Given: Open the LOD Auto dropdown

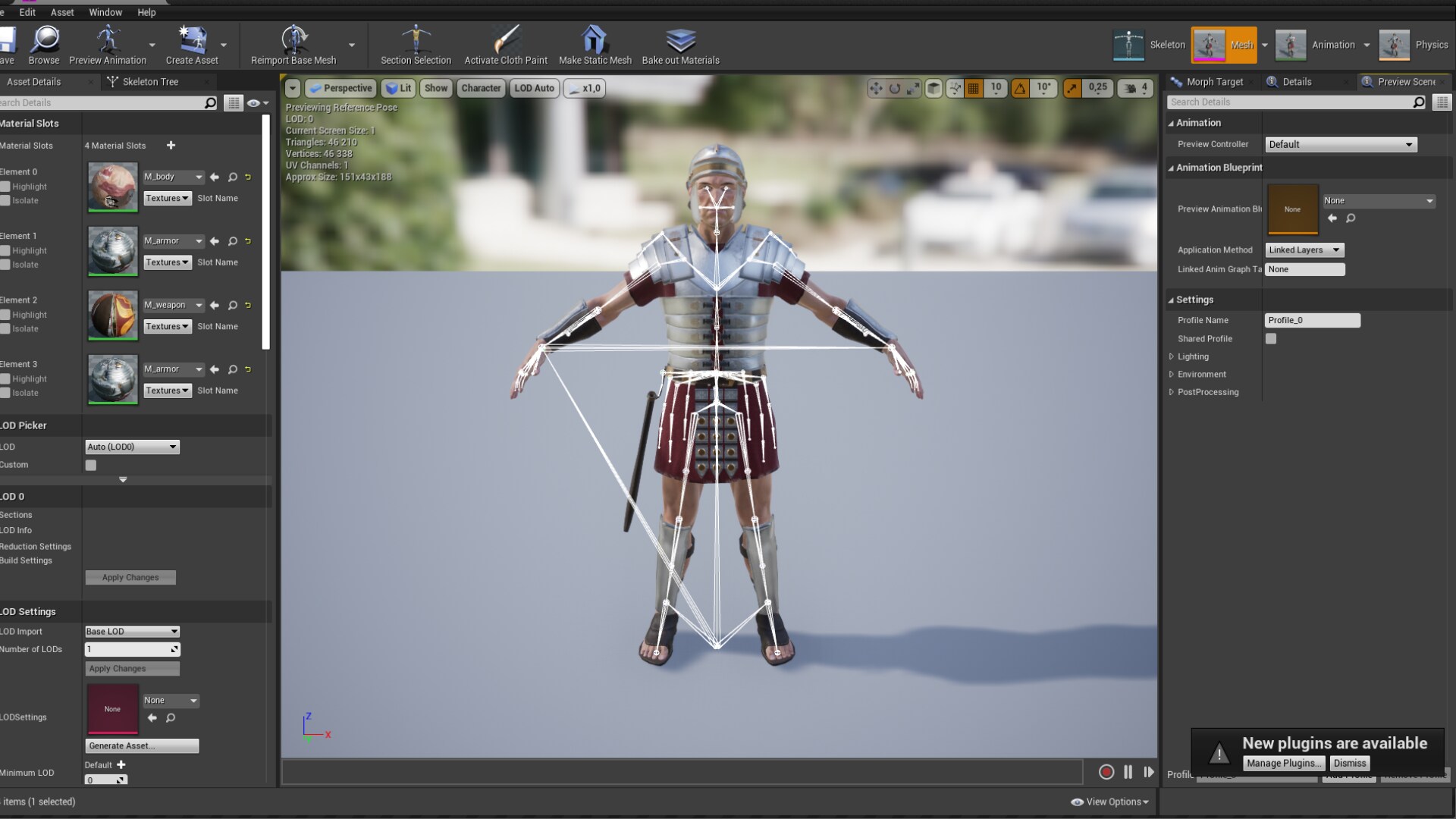Looking at the screenshot, I should pyautogui.click(x=535, y=88).
